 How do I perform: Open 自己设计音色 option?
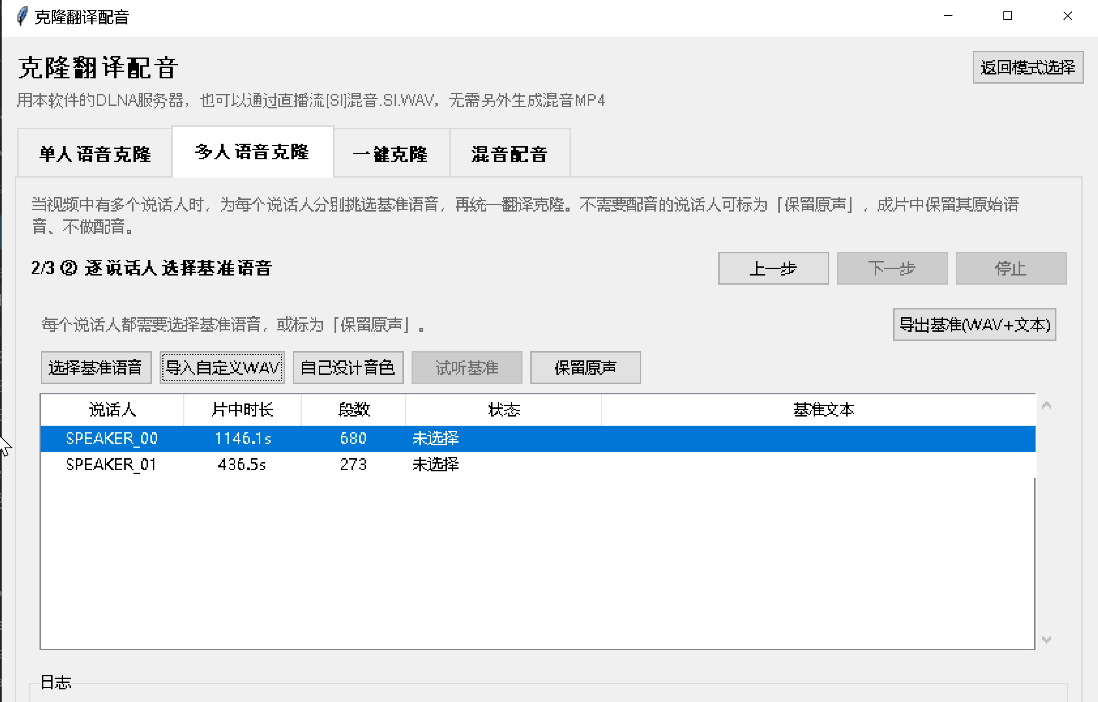[x=348, y=368]
